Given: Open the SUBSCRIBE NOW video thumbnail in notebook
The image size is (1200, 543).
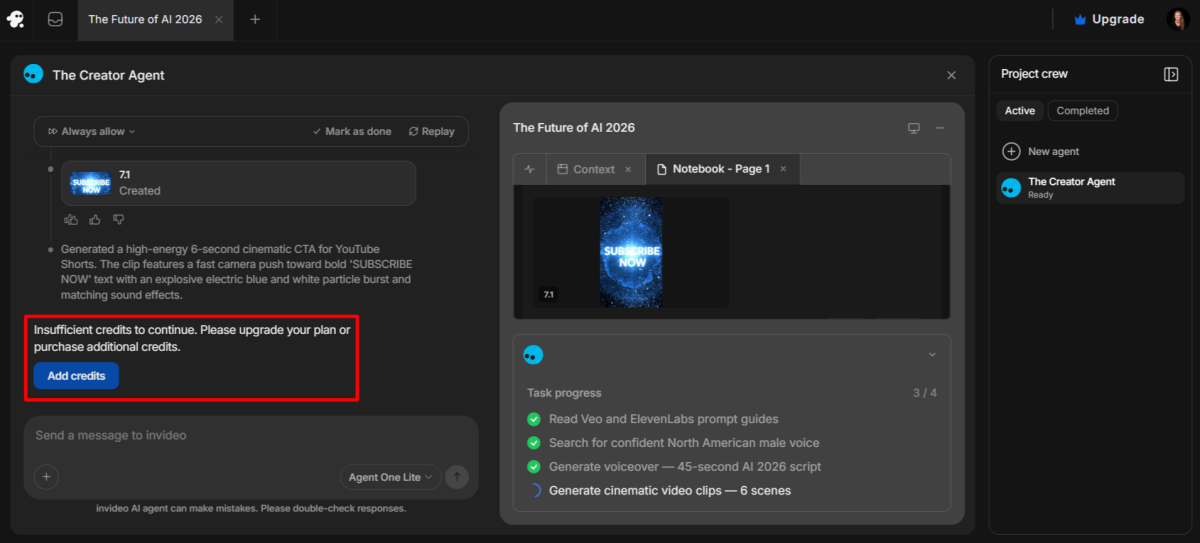Looking at the screenshot, I should click(631, 252).
